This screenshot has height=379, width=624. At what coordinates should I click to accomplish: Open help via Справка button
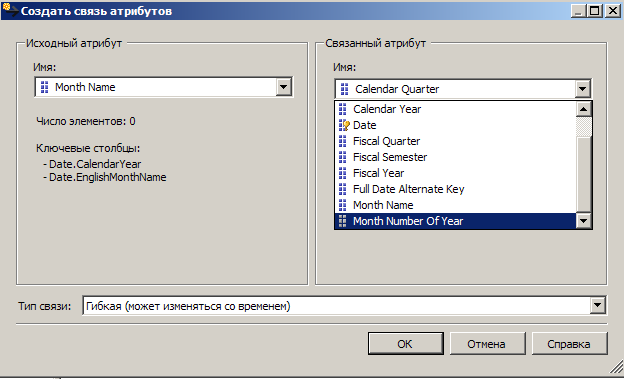(x=569, y=344)
